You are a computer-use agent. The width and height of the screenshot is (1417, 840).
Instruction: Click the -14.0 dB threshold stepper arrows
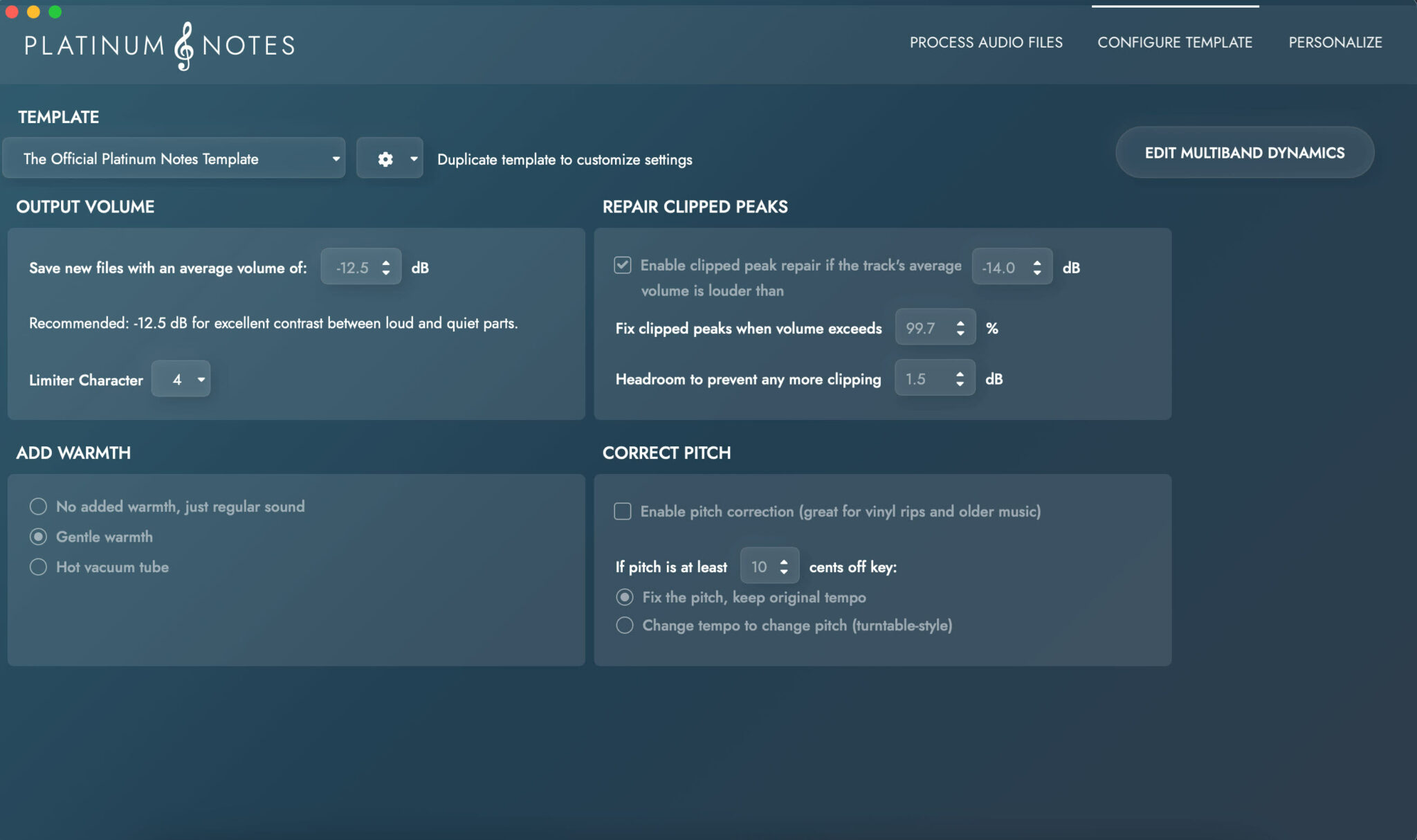(x=1036, y=267)
